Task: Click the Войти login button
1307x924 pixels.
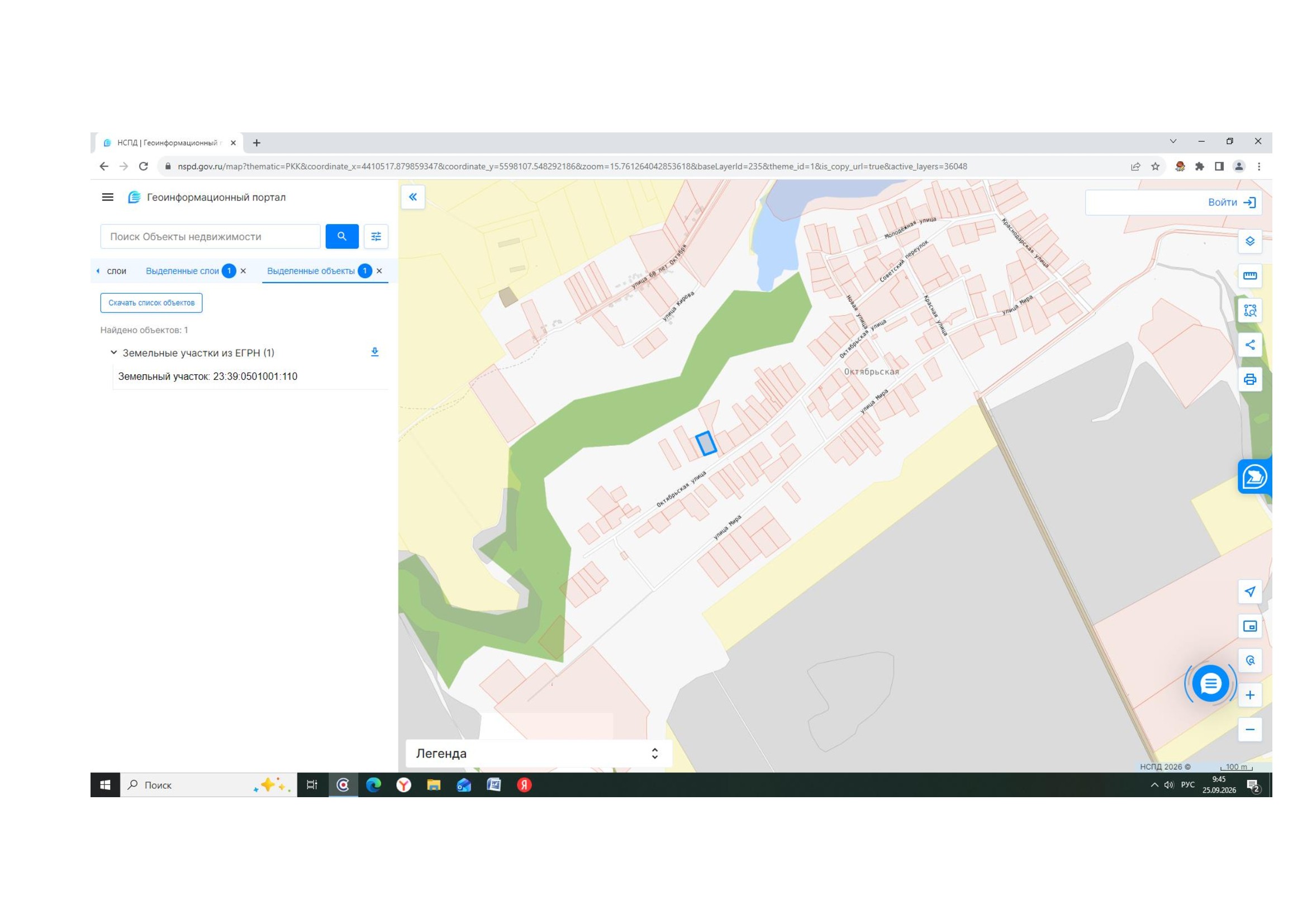Action: [x=1232, y=203]
